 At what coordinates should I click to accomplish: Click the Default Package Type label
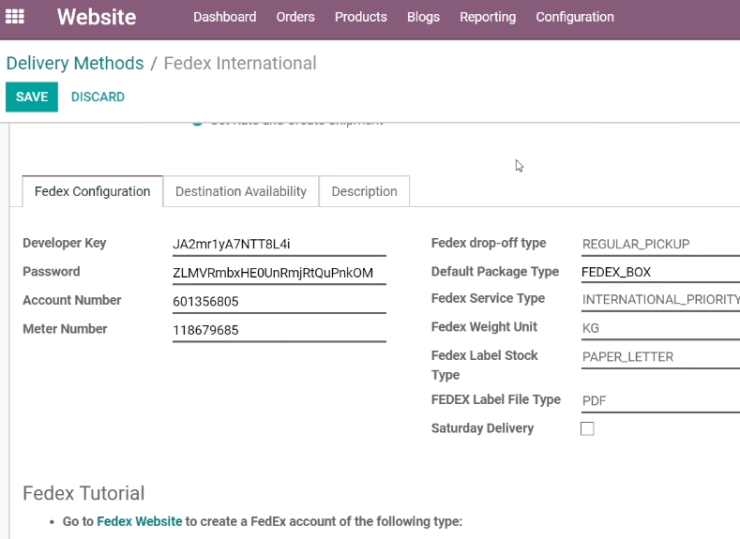click(x=495, y=271)
